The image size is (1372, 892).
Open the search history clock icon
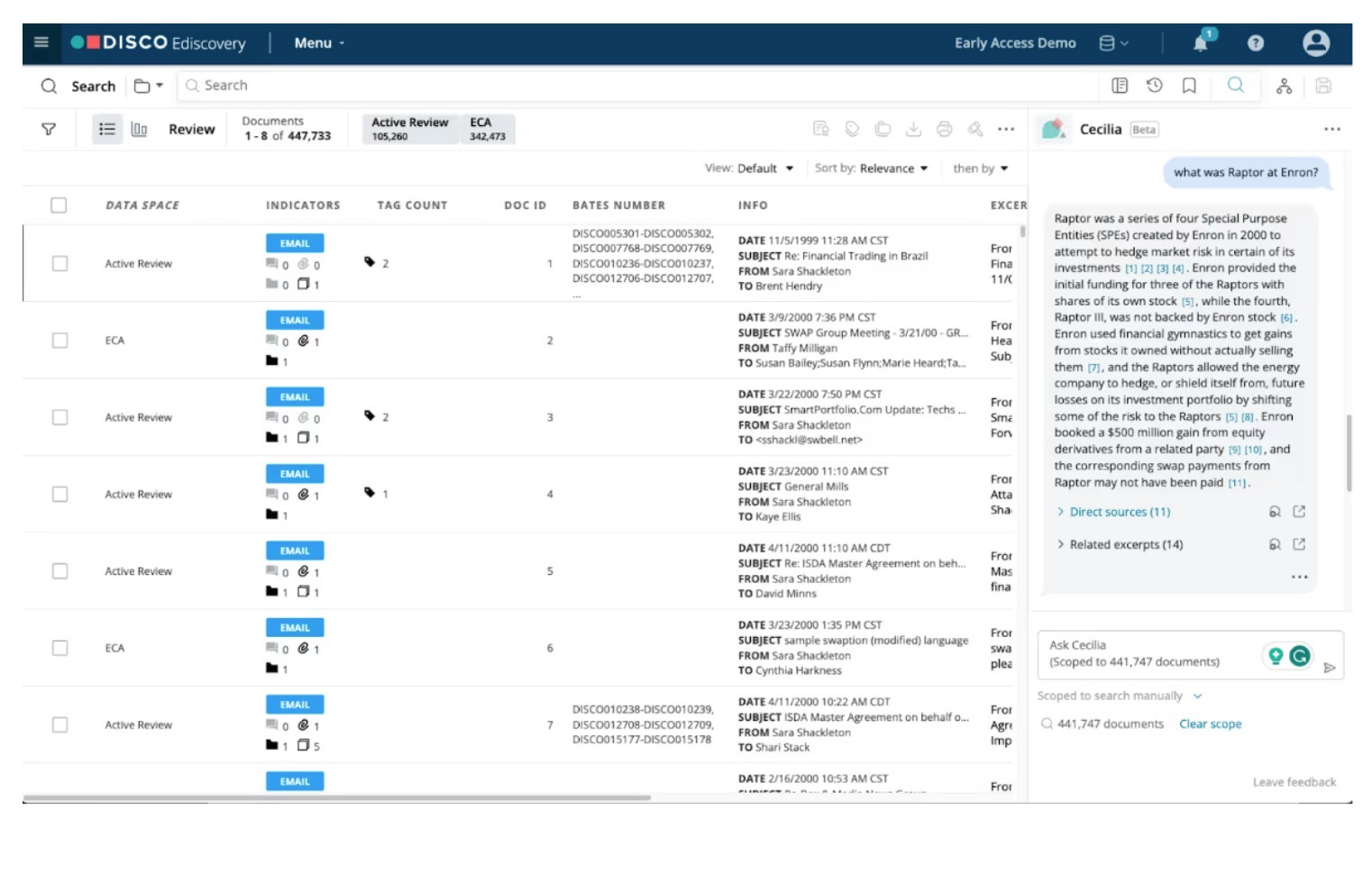1154,86
